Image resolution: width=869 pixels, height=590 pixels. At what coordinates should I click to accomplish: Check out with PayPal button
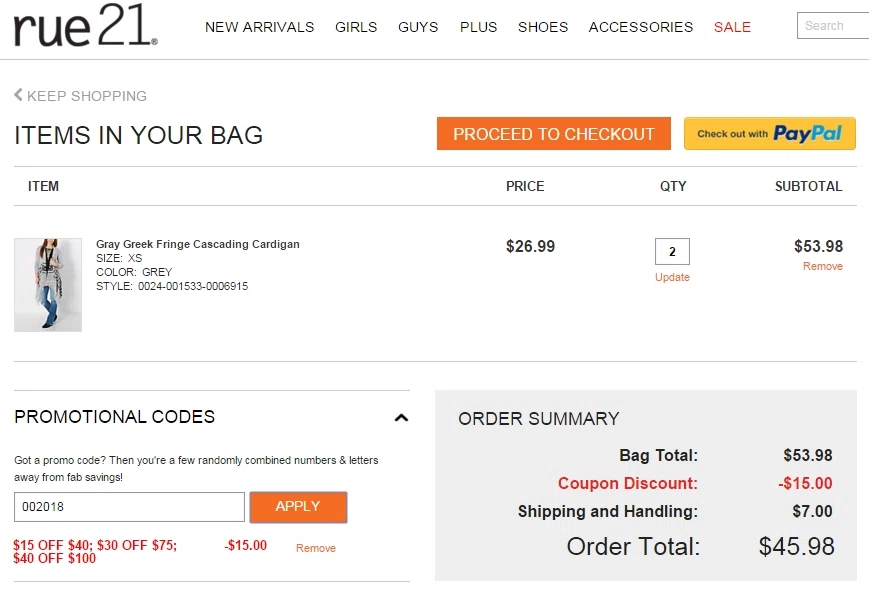tap(769, 134)
